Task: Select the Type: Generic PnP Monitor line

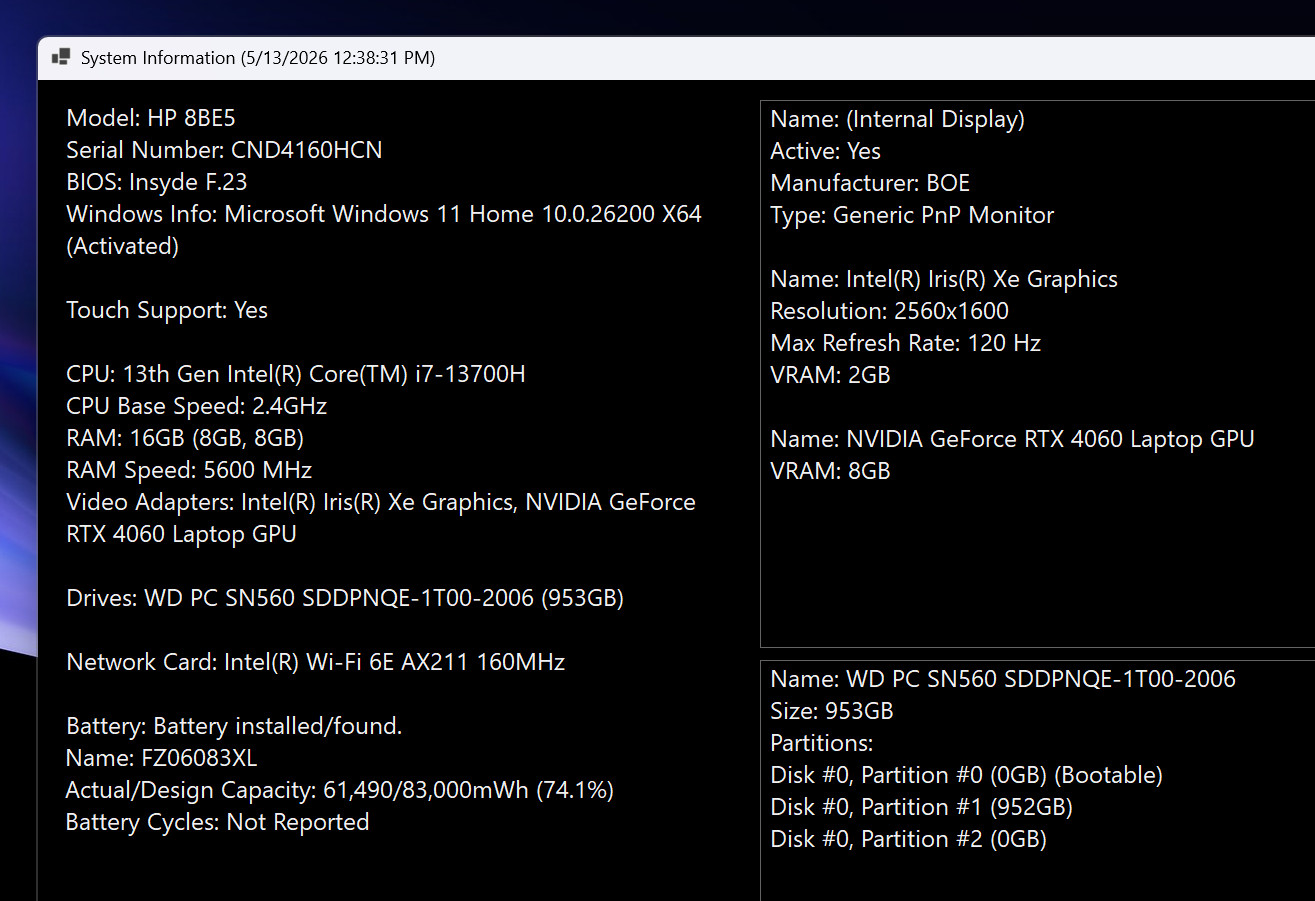Action: coord(912,215)
